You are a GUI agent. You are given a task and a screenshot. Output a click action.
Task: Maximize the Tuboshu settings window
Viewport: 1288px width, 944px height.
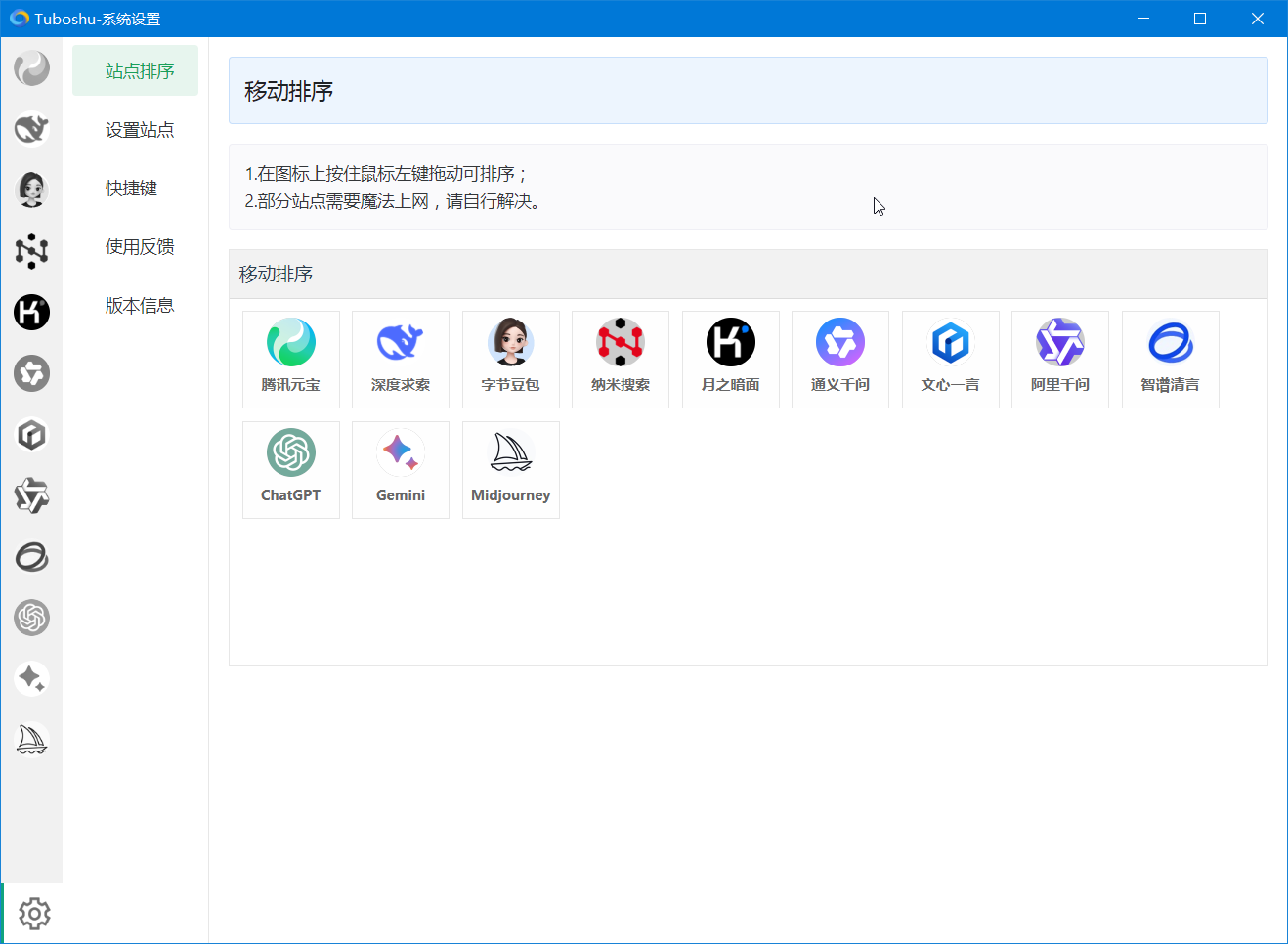pos(1200,19)
